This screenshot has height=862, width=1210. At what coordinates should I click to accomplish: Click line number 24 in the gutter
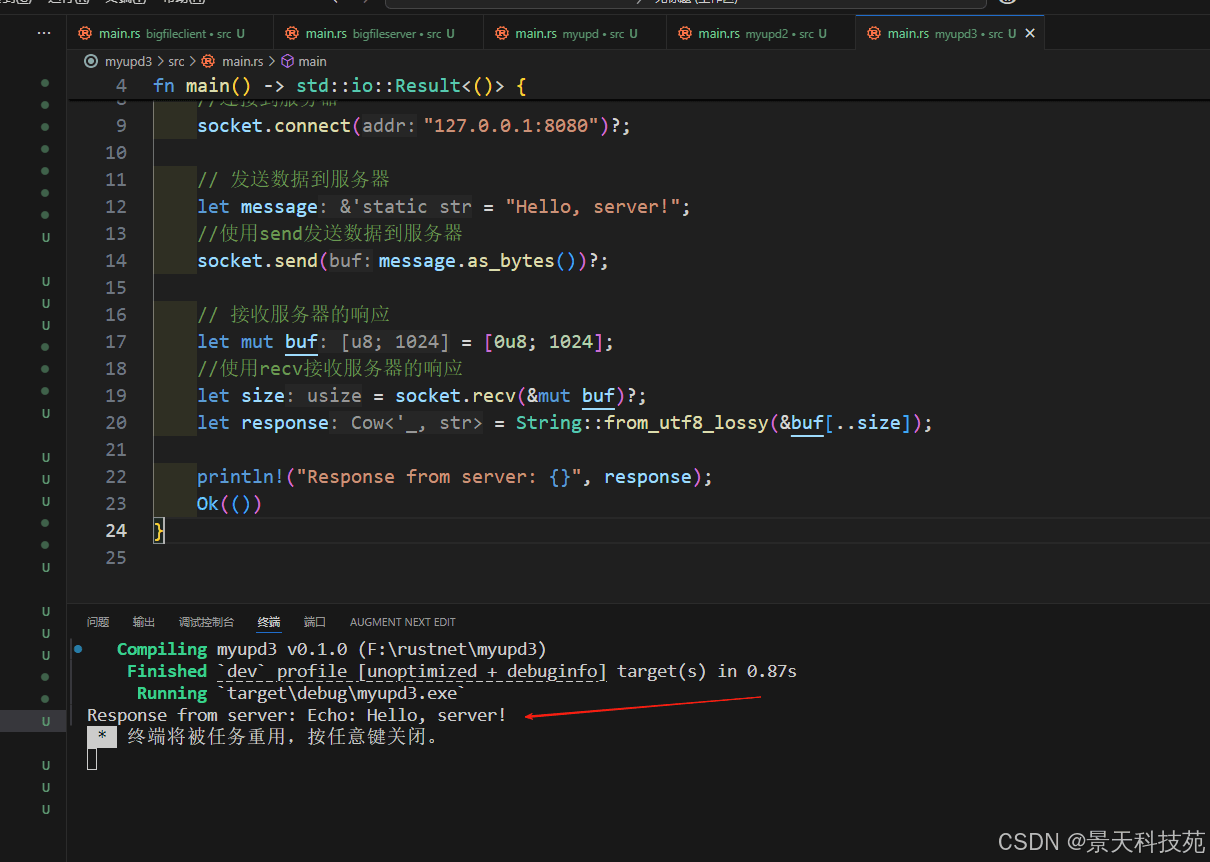tap(116, 531)
